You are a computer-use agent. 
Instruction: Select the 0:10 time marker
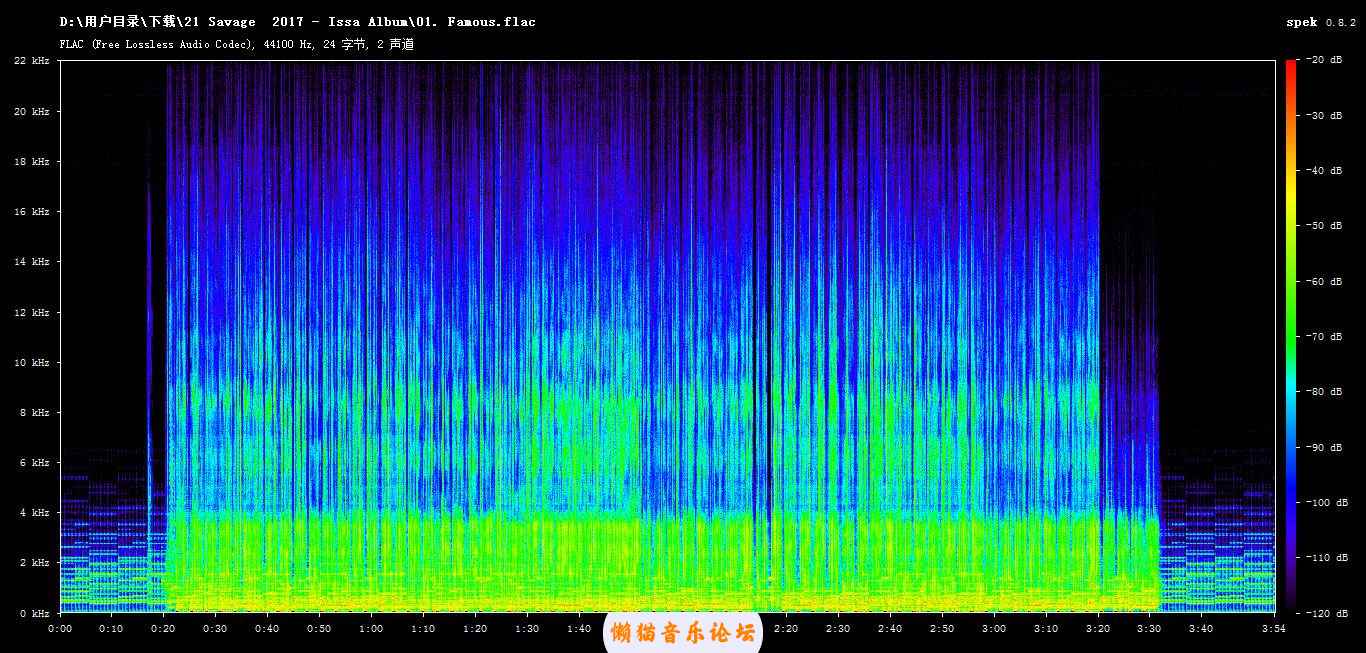coord(111,628)
